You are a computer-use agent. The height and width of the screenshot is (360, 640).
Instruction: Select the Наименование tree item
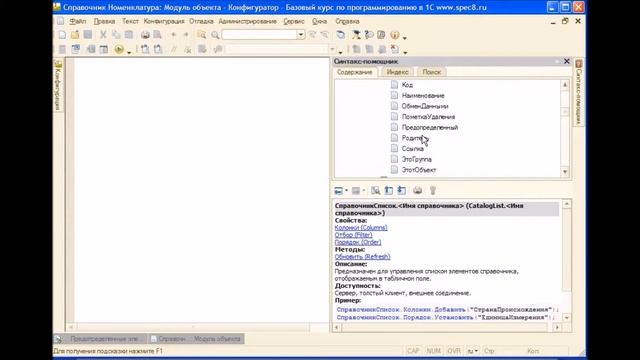[x=423, y=96]
